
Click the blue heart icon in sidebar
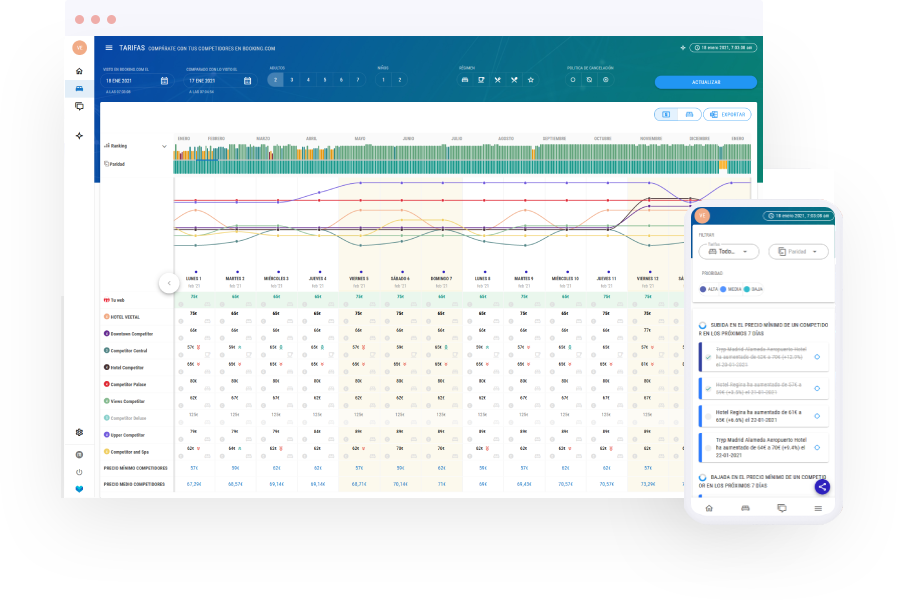79,489
